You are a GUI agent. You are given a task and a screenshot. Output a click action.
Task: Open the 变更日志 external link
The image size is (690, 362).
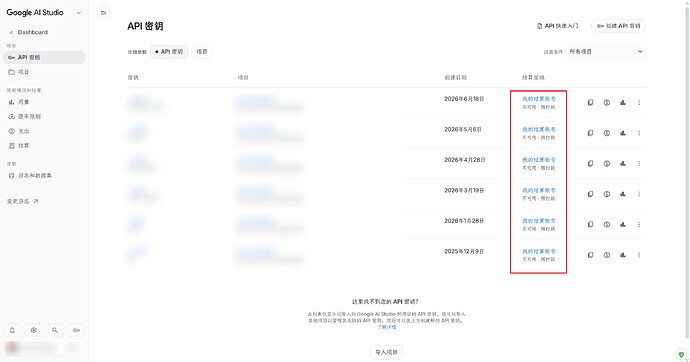point(23,201)
